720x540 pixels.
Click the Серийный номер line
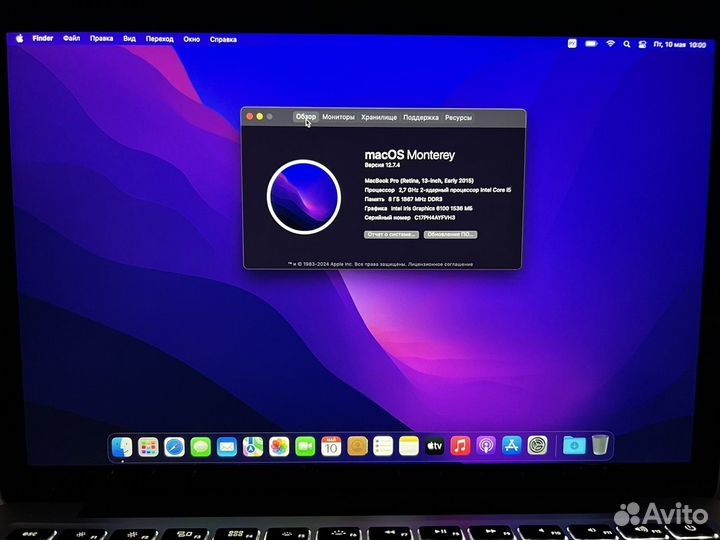[x=410, y=218]
